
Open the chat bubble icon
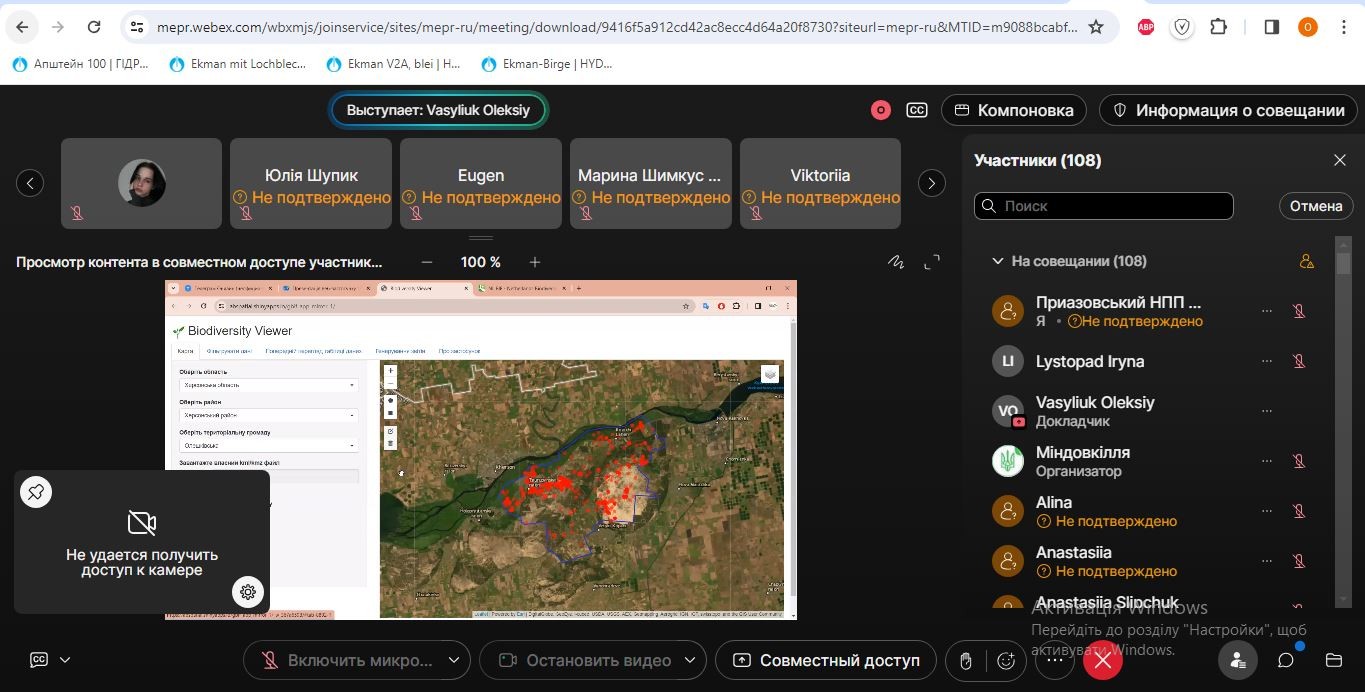click(x=1286, y=660)
